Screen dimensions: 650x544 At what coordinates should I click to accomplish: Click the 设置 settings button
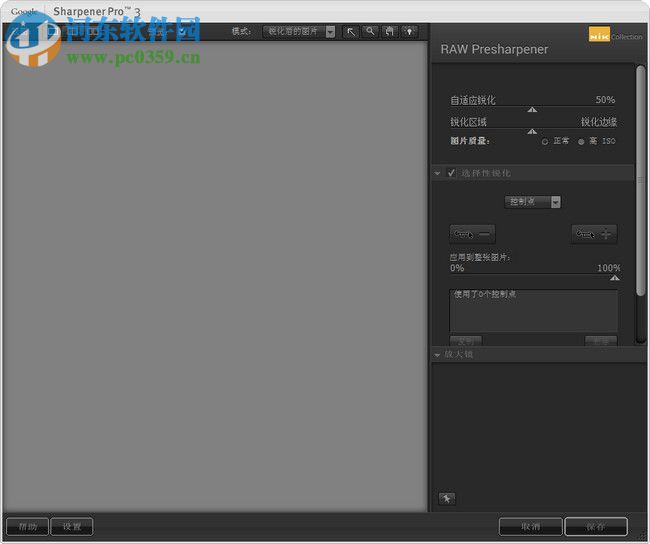72,527
